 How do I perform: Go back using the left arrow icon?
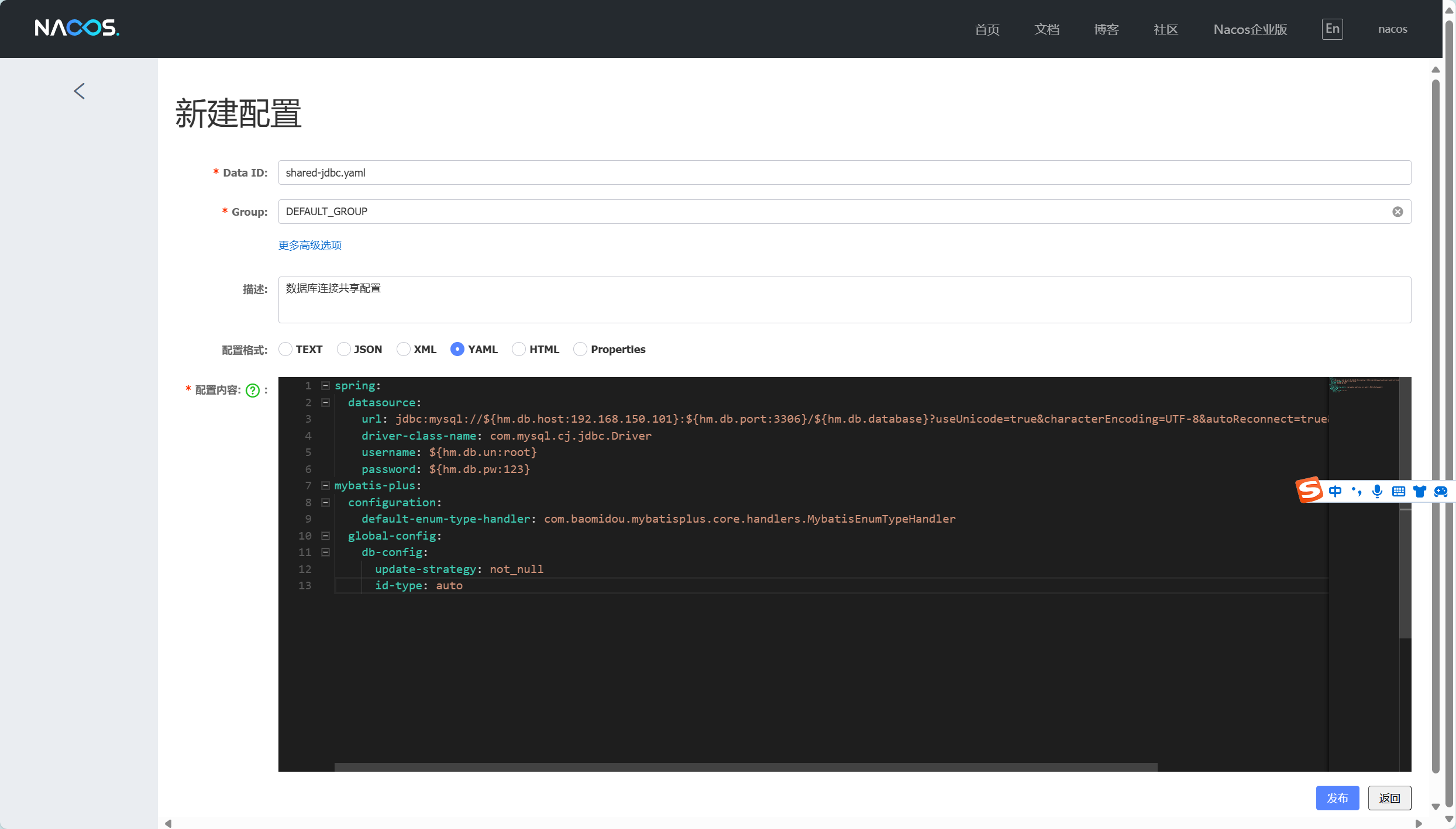(x=80, y=91)
